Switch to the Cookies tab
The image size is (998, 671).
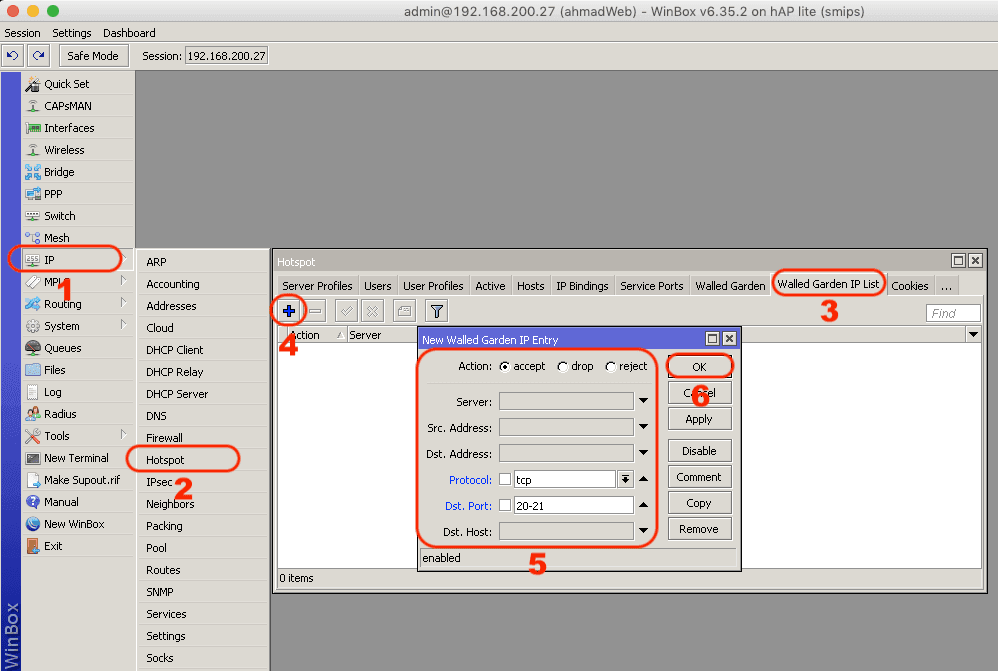(x=910, y=286)
